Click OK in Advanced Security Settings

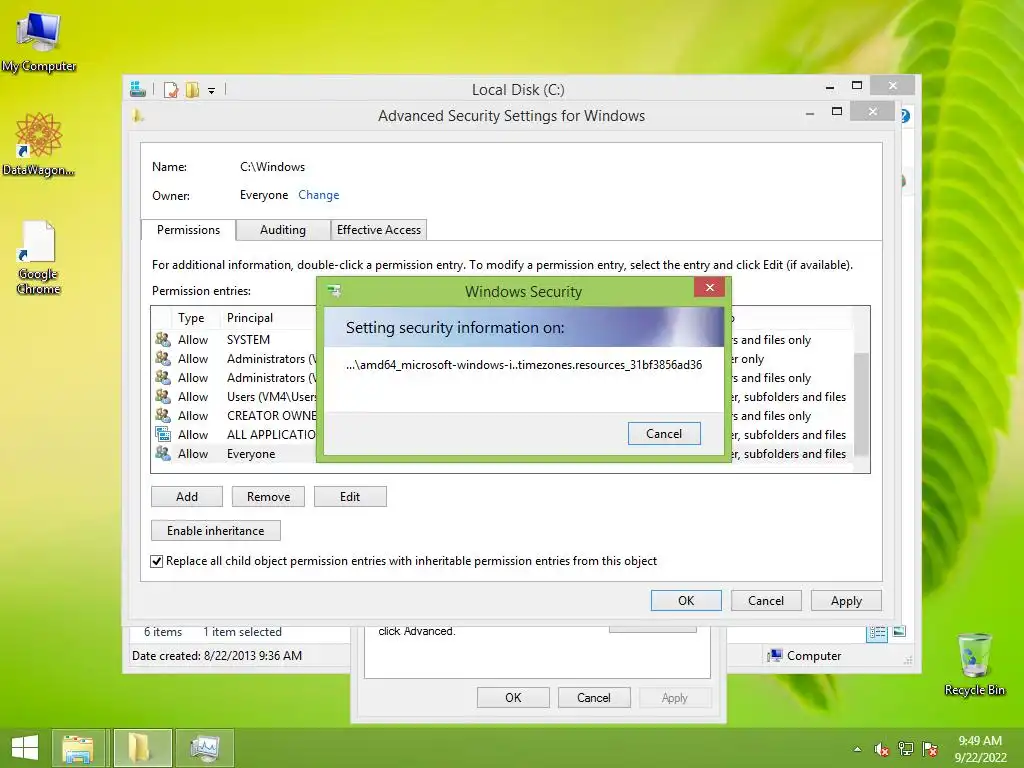click(686, 600)
